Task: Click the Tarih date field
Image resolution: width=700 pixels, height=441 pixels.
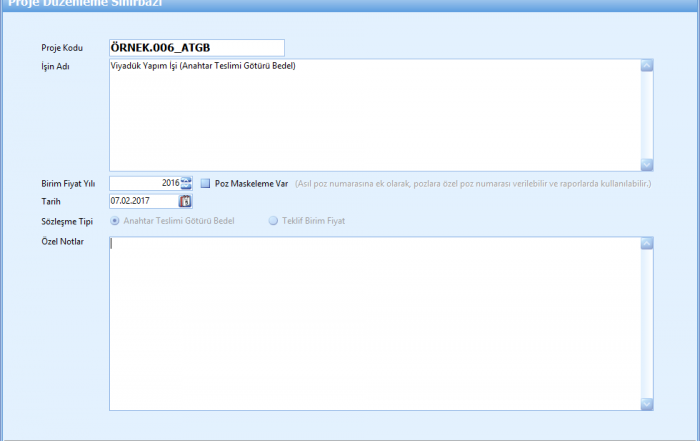Action: (142, 202)
